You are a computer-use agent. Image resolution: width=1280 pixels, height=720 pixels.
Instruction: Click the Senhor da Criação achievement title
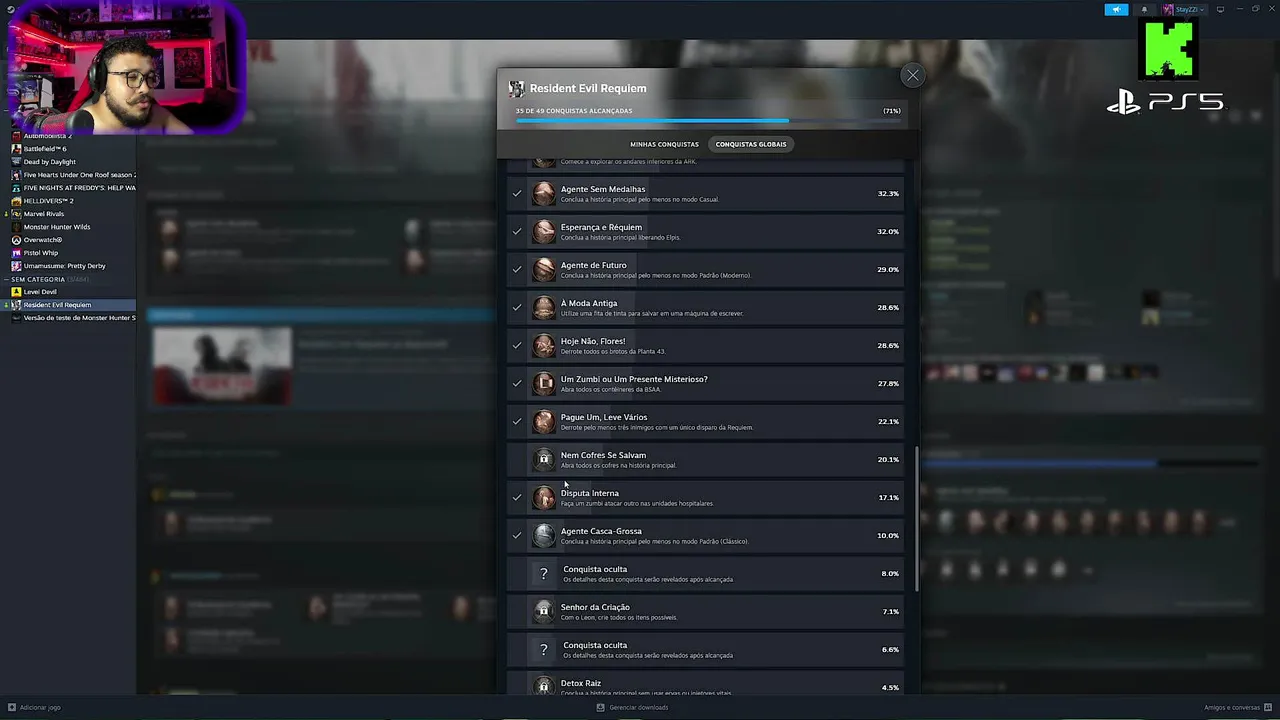pyautogui.click(x=595, y=607)
